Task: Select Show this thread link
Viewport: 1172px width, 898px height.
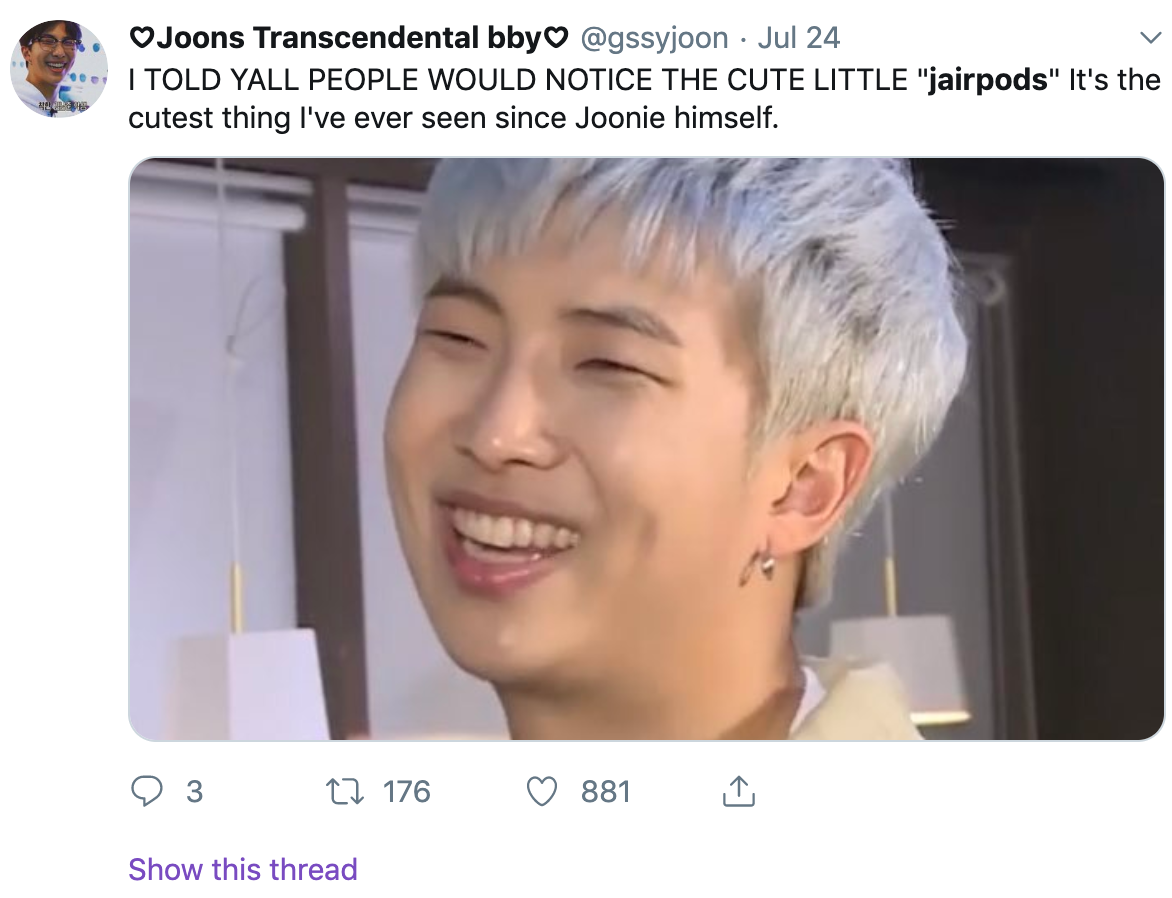Action: coord(243,870)
